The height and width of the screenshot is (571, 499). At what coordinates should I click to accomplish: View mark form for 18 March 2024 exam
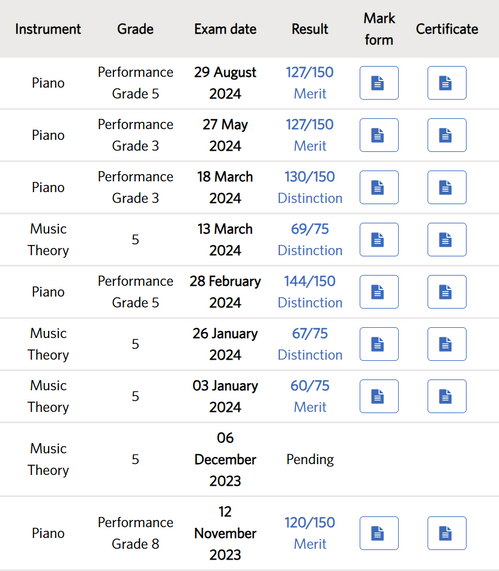[379, 187]
